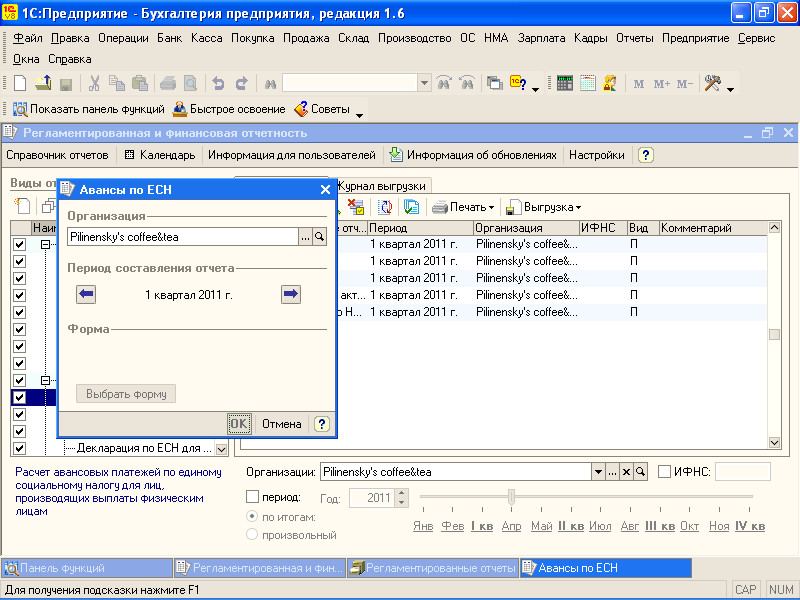Click the left arrow to previous period

point(86,294)
